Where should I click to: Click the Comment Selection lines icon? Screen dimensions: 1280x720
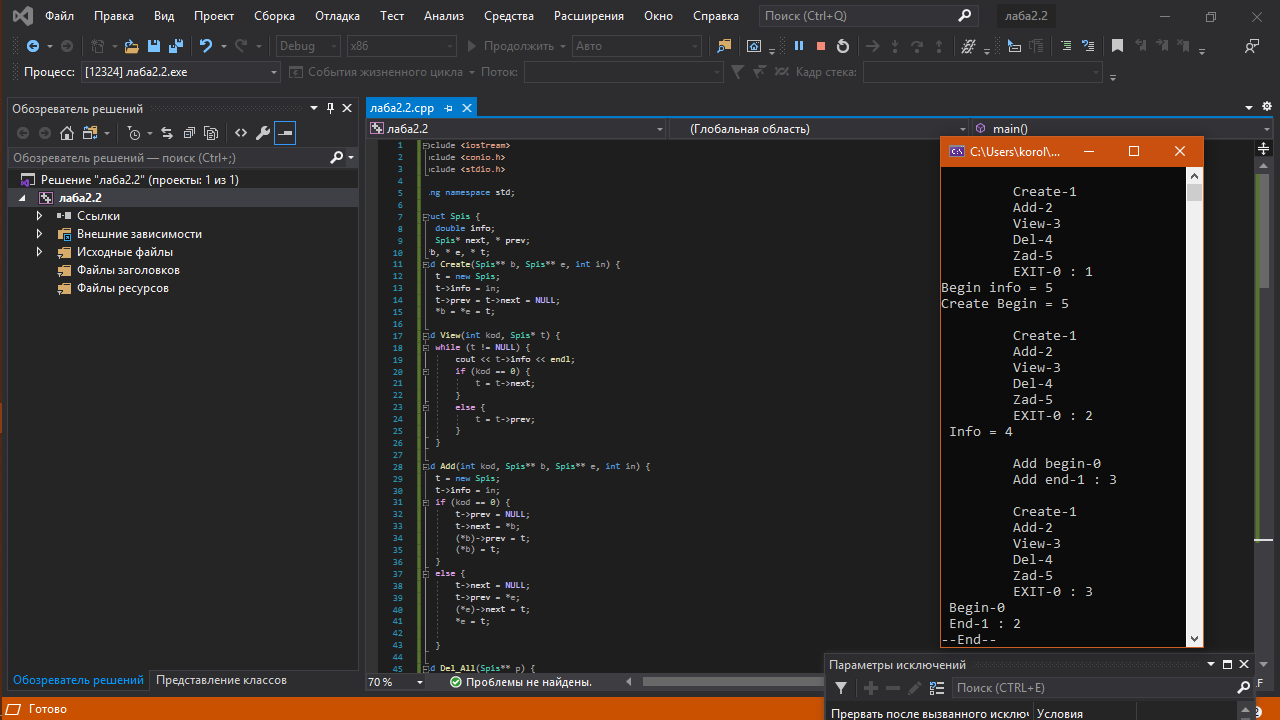(x=1064, y=46)
